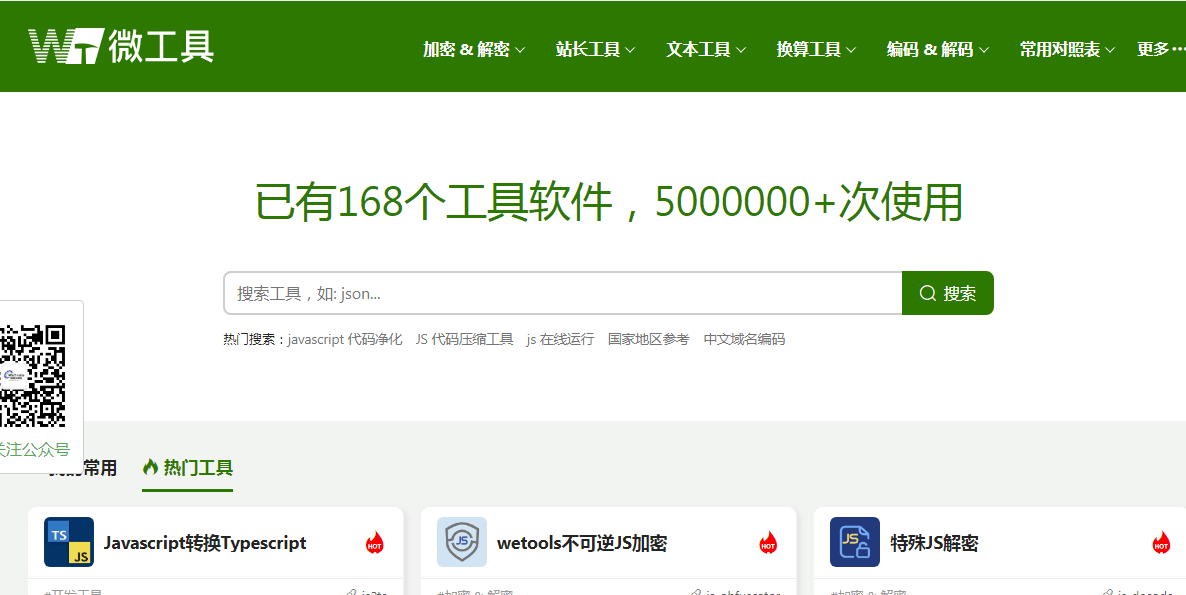
Task: Click the TS/JS icon on Javascript转换Typescript card
Action: [x=68, y=543]
